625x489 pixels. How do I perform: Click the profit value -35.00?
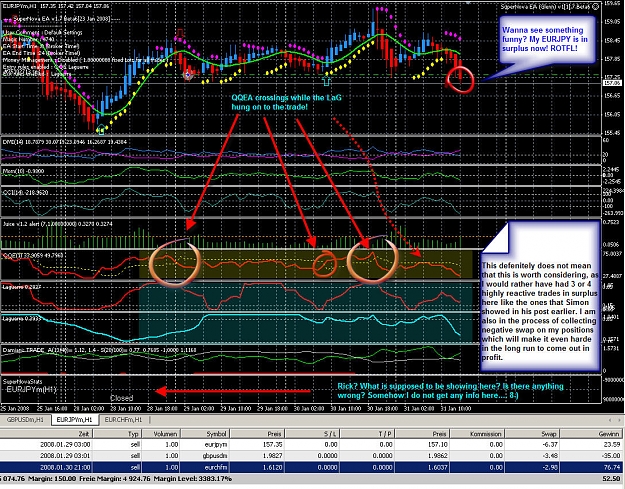coord(612,456)
